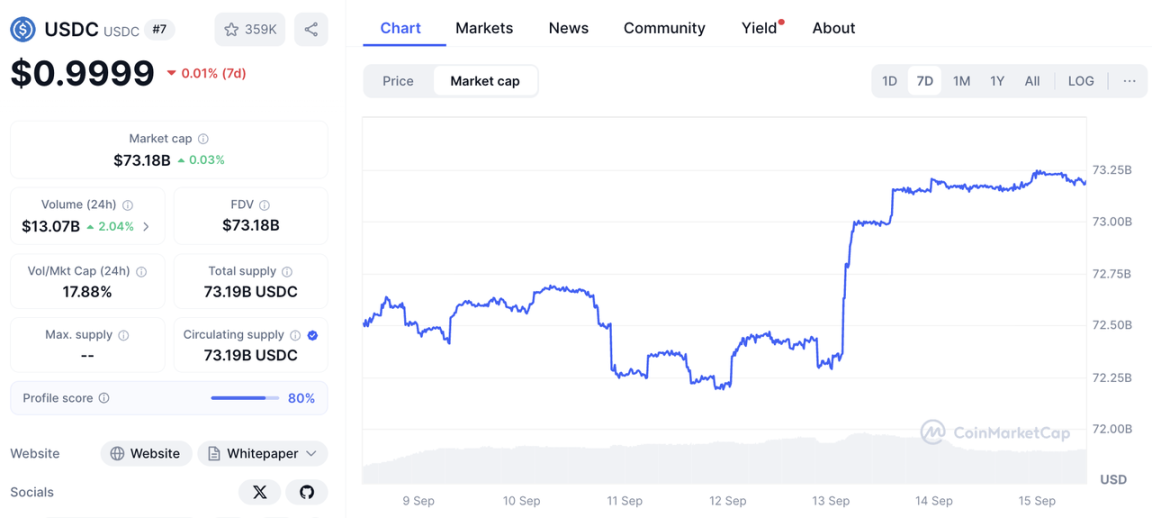Open the GitHub social link icon

pyautogui.click(x=307, y=492)
